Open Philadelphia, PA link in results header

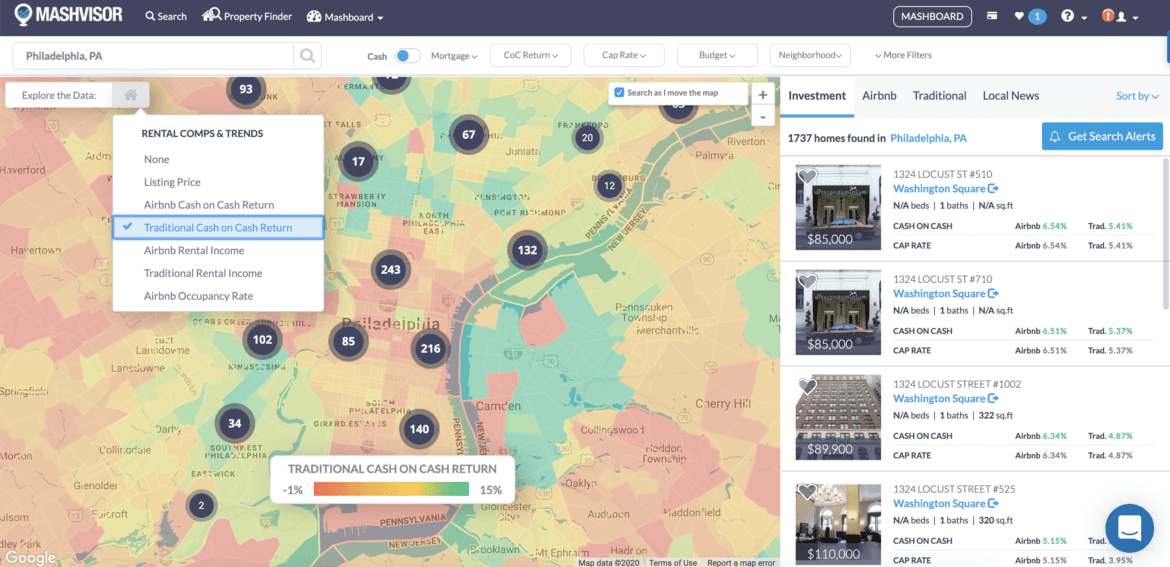tap(929, 138)
